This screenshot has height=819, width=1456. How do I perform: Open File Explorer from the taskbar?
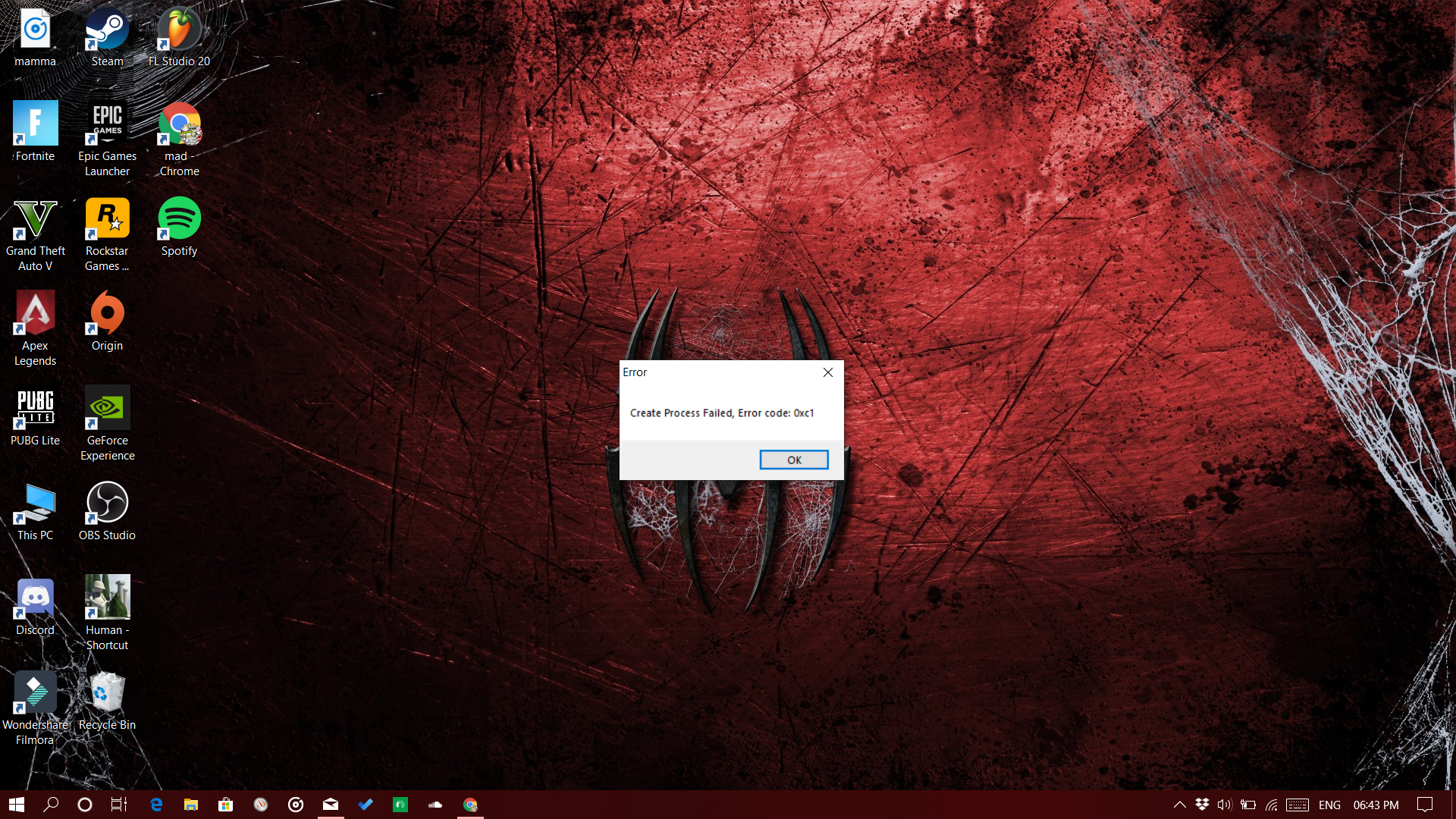[x=190, y=805]
